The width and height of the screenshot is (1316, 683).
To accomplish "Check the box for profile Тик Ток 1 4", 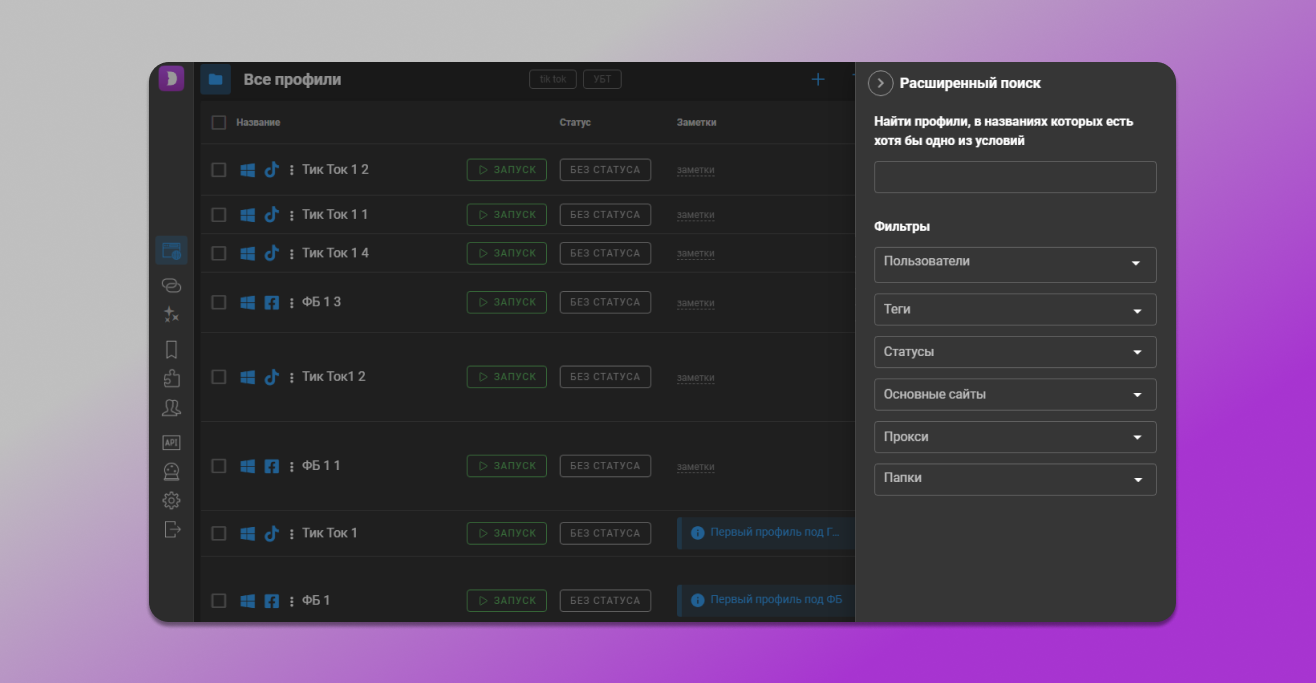I will [x=219, y=254].
